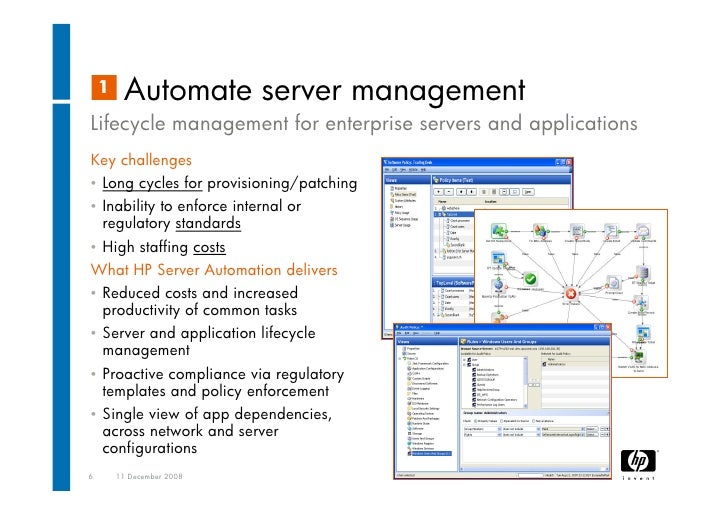Collapse the Group node in Audit Policy available list
The image size is (728, 514).
[464, 364]
